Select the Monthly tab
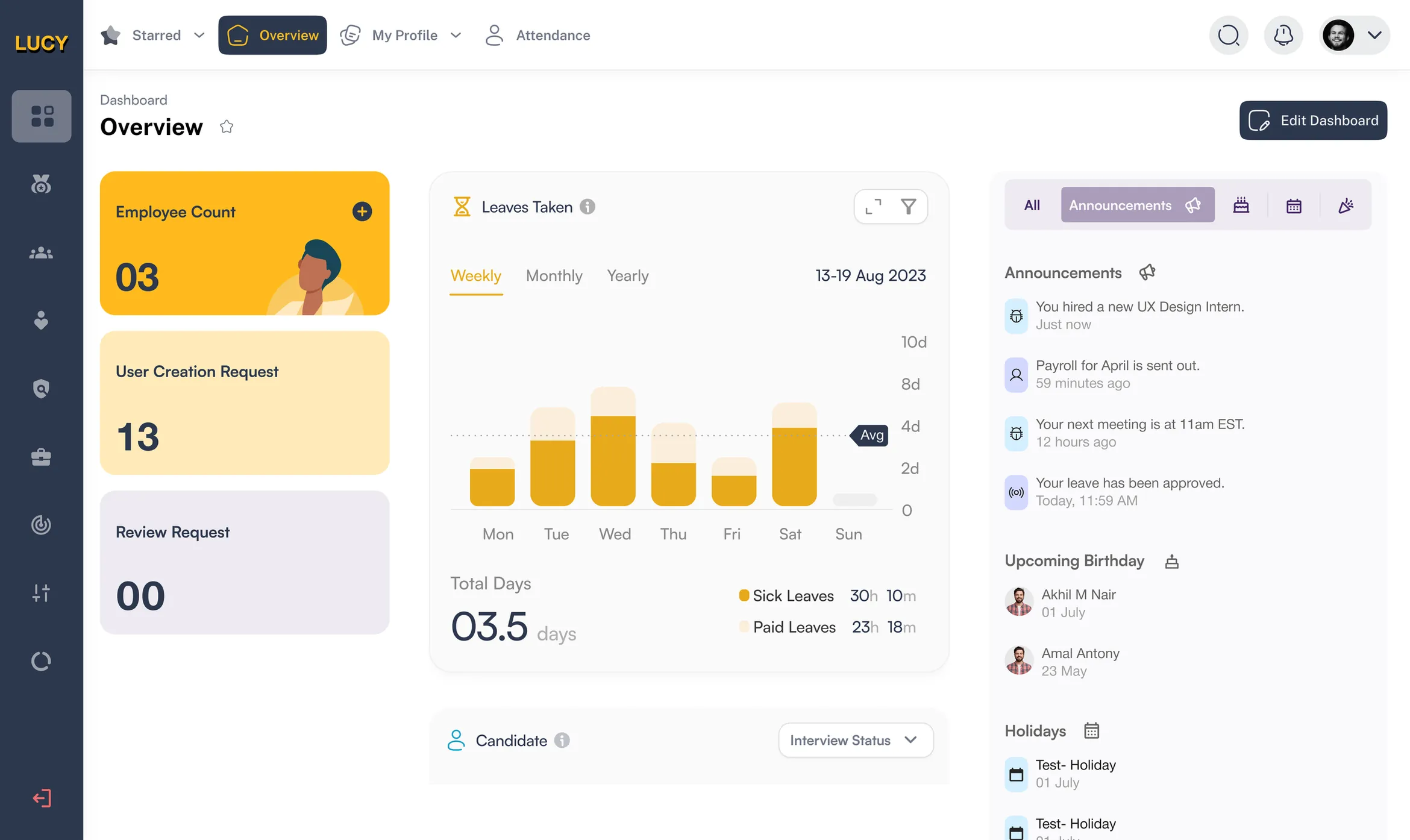This screenshot has height=840, width=1410. tap(554, 276)
